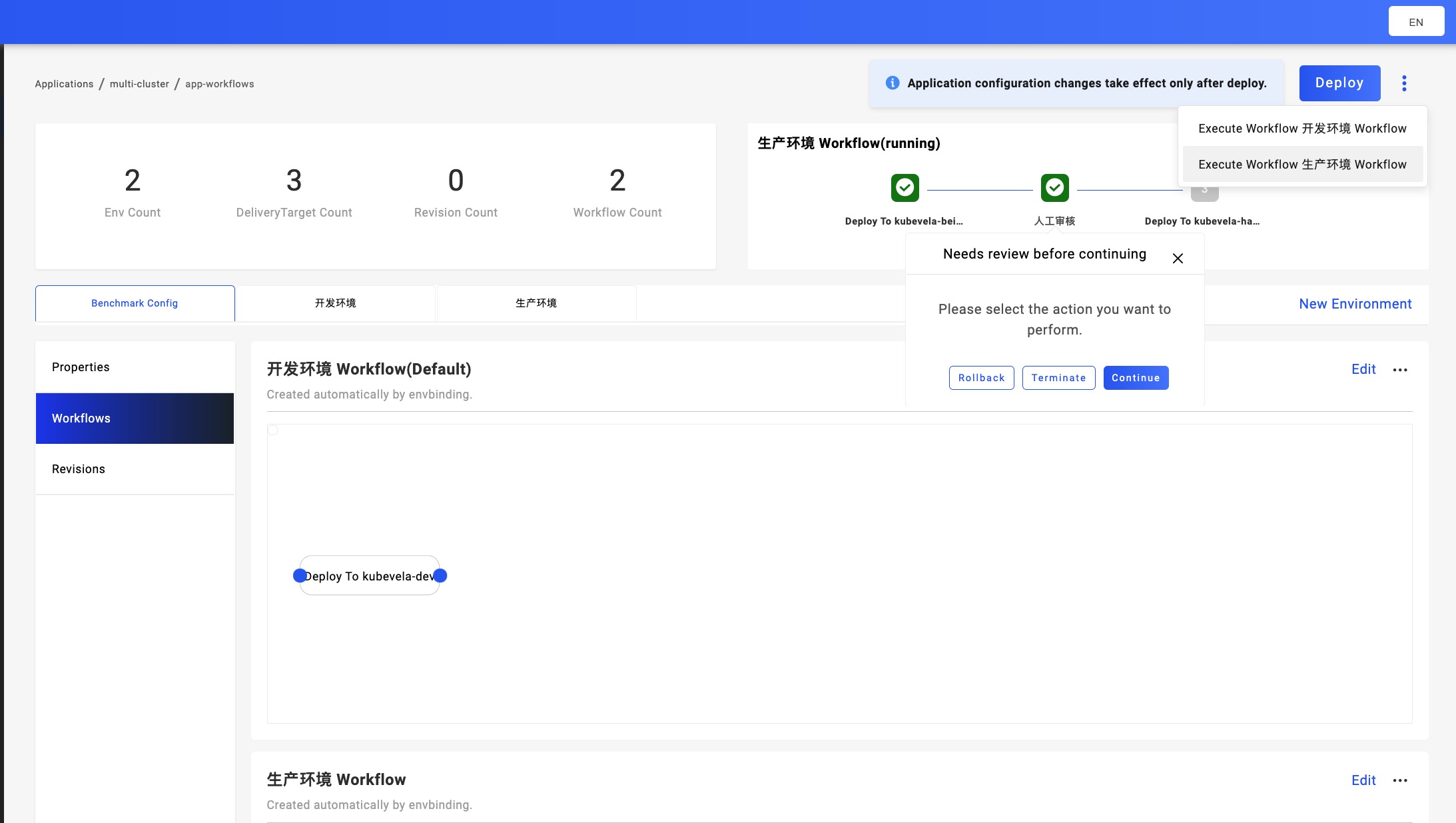Click the 人工审核 green check step icon
The height and width of the screenshot is (823, 1456).
[1054, 188]
